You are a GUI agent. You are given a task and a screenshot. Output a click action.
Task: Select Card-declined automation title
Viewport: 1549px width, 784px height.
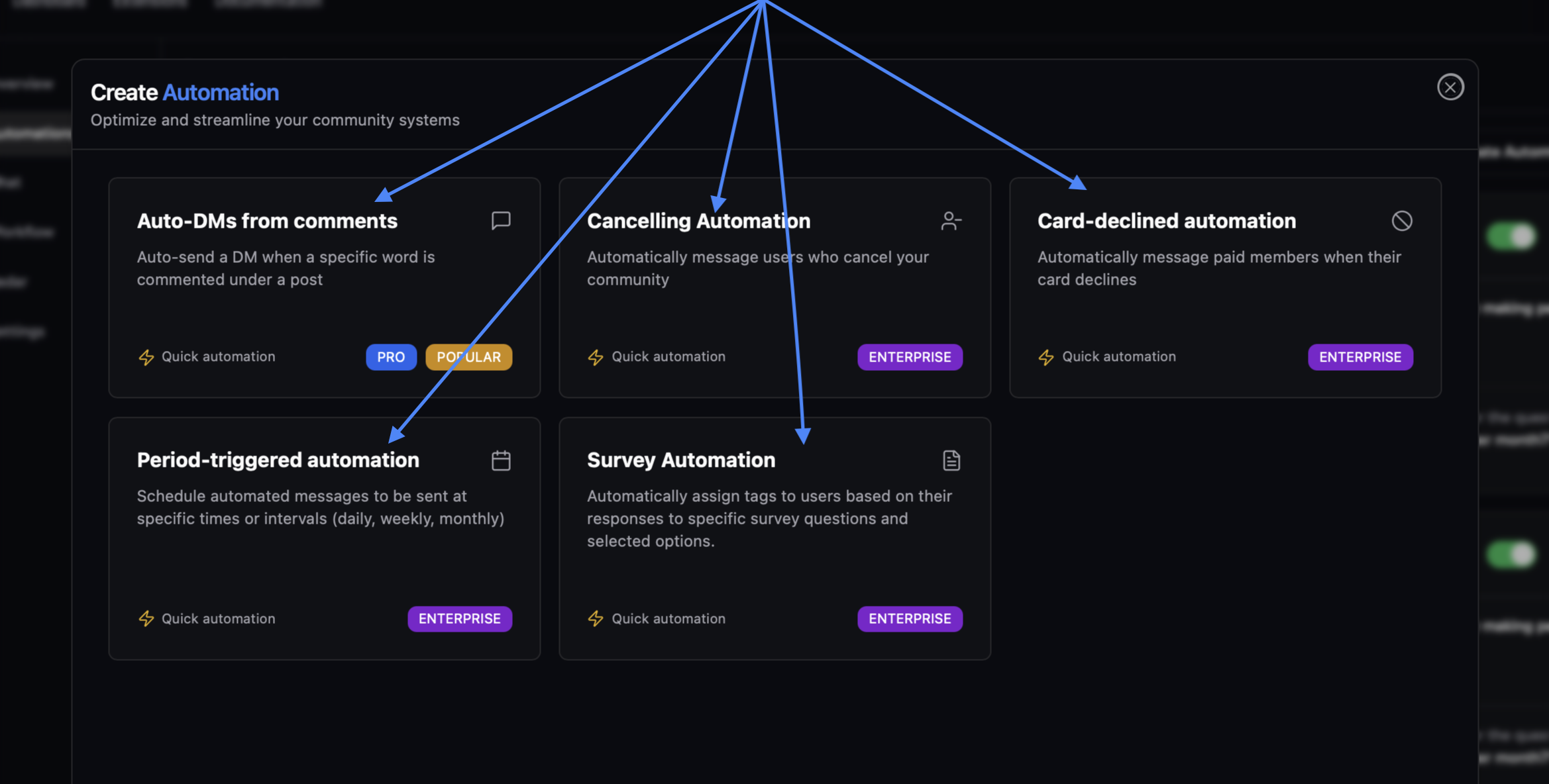1166,220
